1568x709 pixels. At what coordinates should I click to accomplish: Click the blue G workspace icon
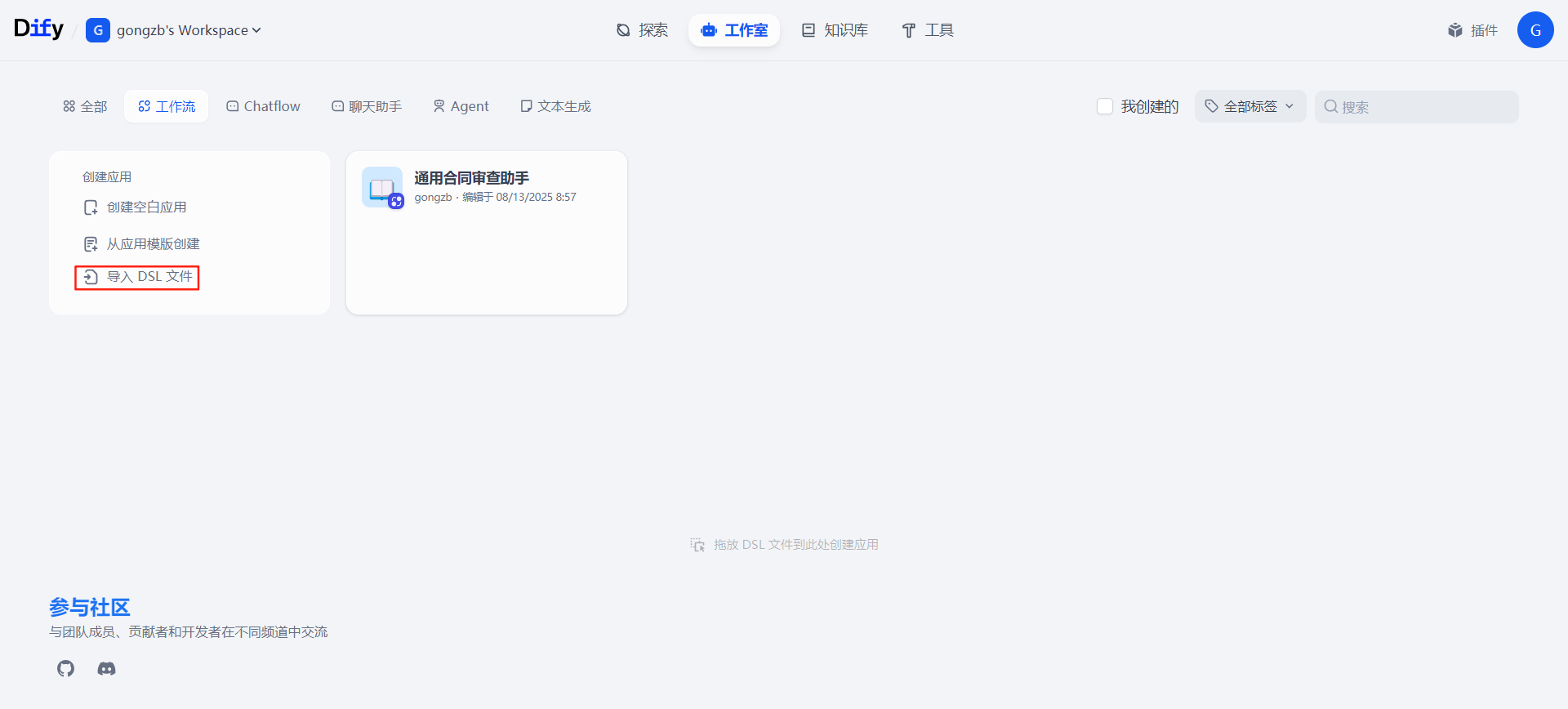[x=98, y=30]
